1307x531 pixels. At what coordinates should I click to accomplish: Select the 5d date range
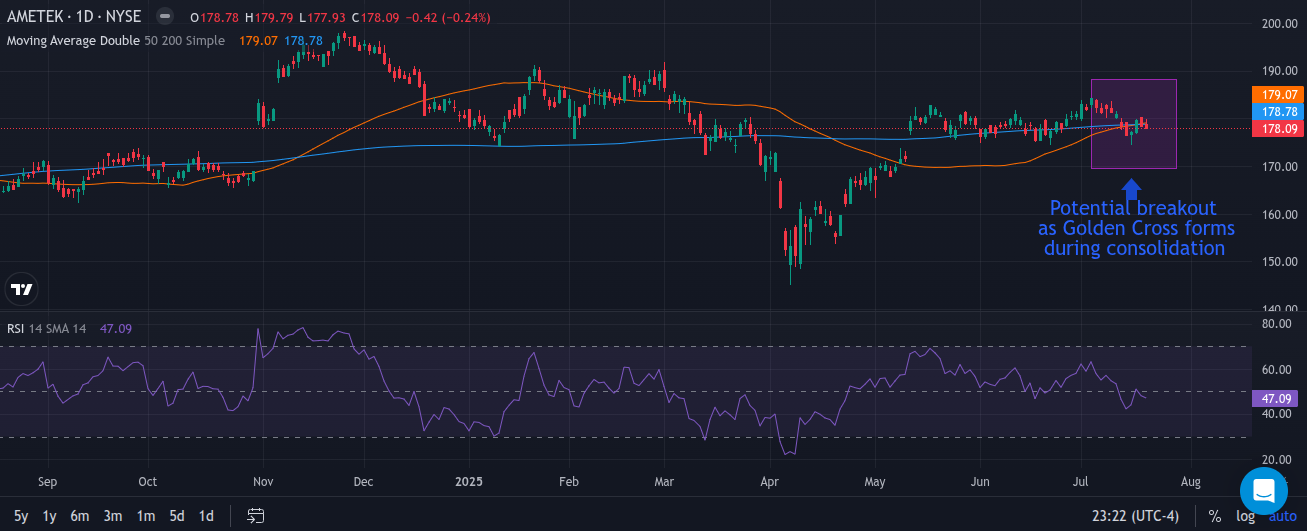[176, 516]
